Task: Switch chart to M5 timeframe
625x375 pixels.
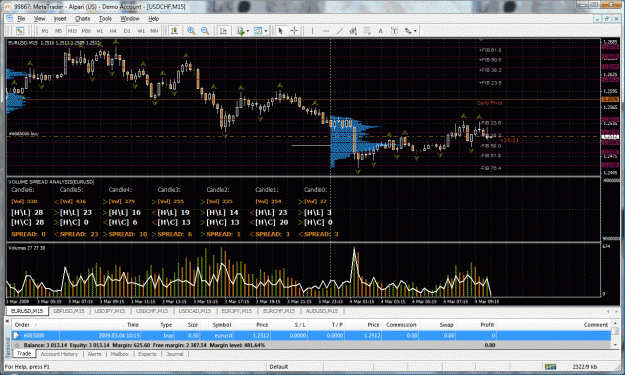Action: [58, 31]
